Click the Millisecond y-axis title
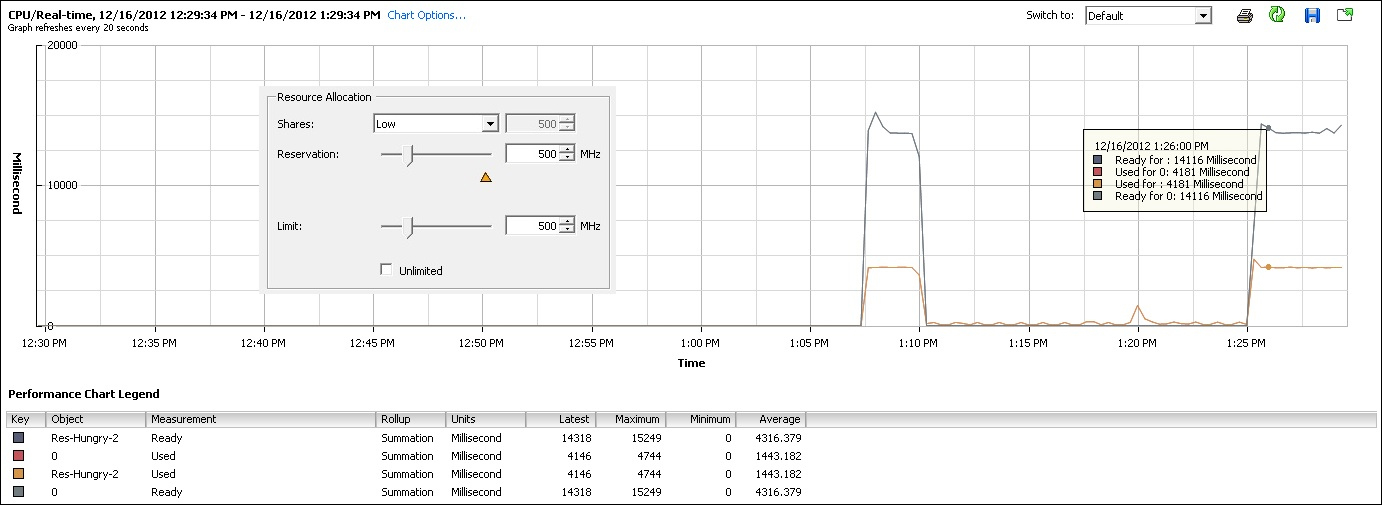This screenshot has width=1382, height=505. pos(17,185)
